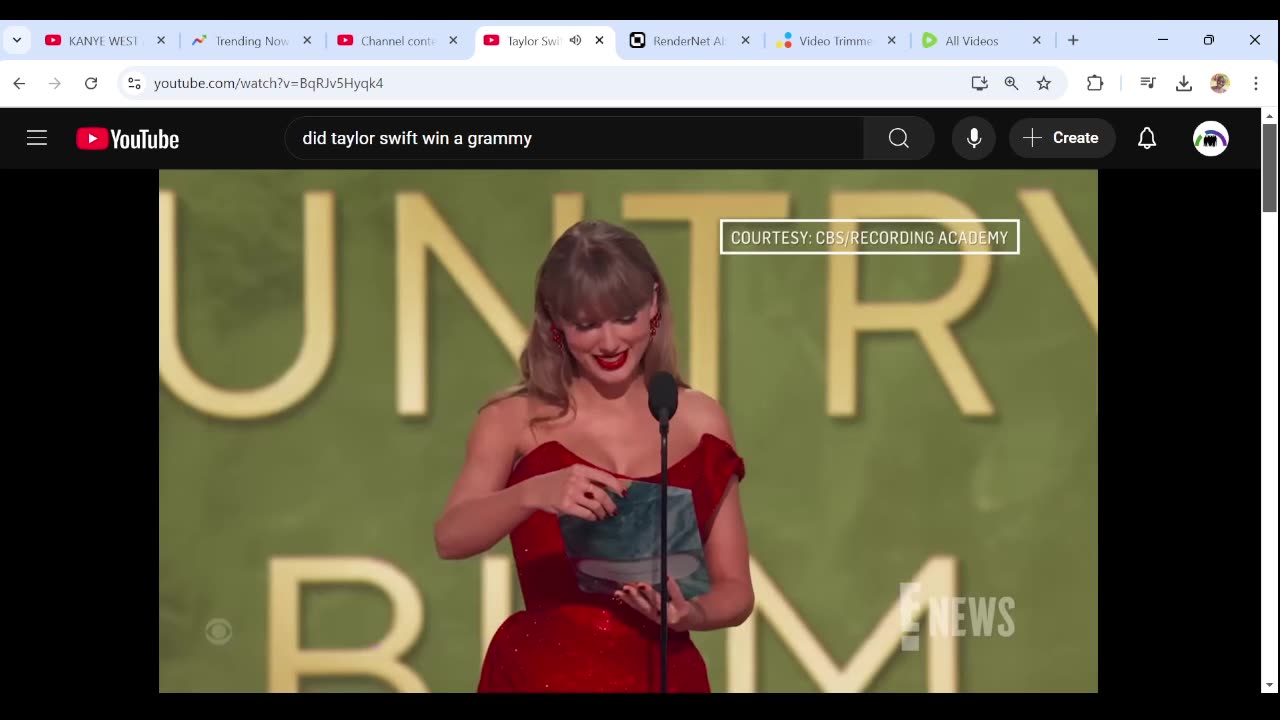Mute the Taylor Swift tab audio icon
Viewport: 1280px width, 720px height.
(x=575, y=41)
